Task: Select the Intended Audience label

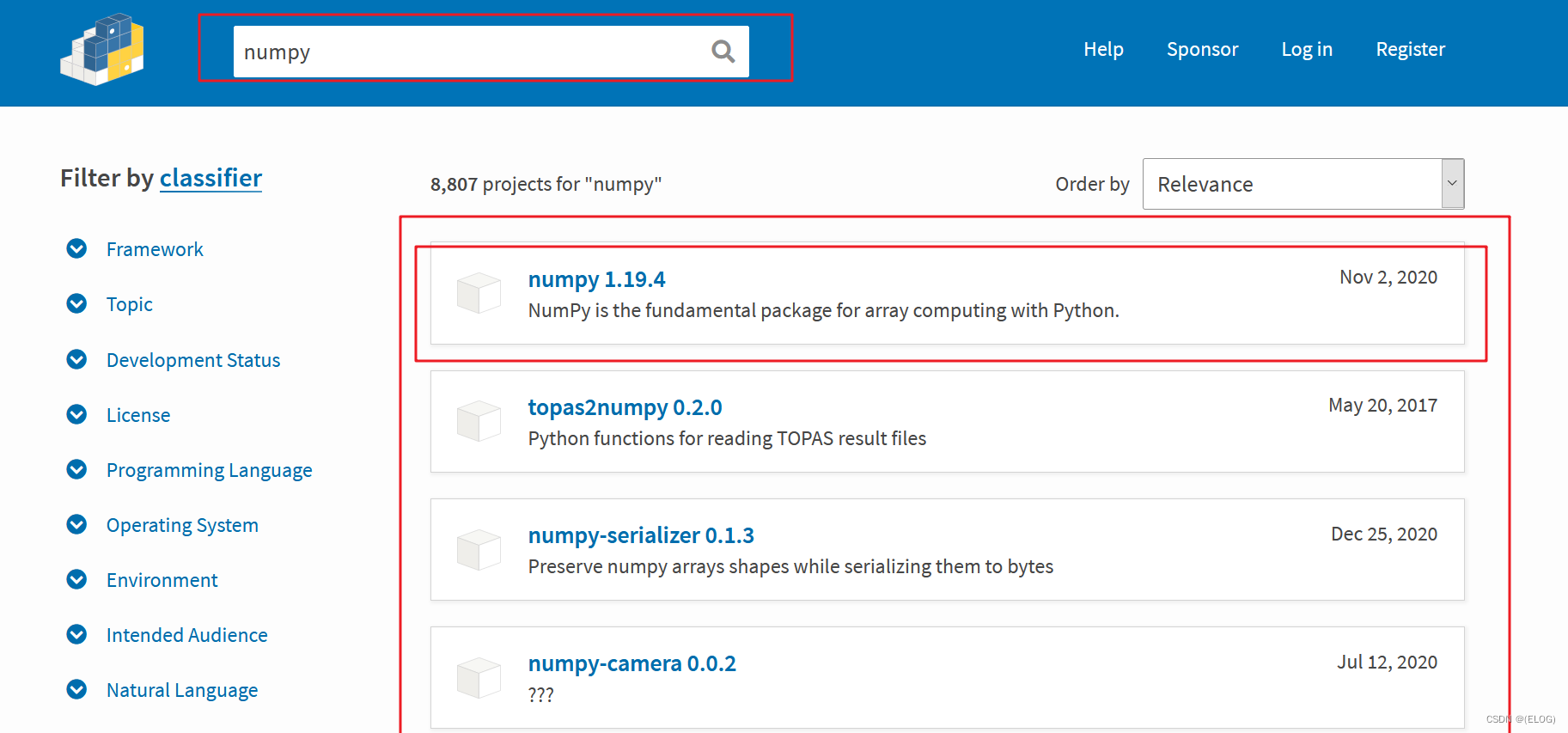Action: tap(187, 635)
